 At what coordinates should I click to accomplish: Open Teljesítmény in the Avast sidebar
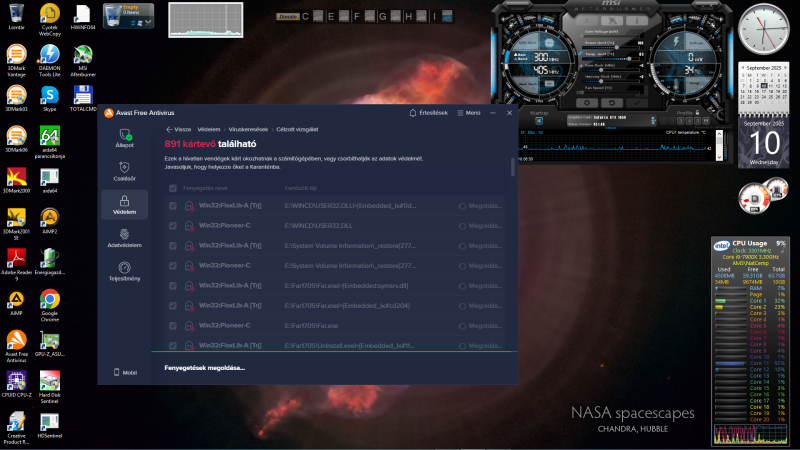pos(124,271)
